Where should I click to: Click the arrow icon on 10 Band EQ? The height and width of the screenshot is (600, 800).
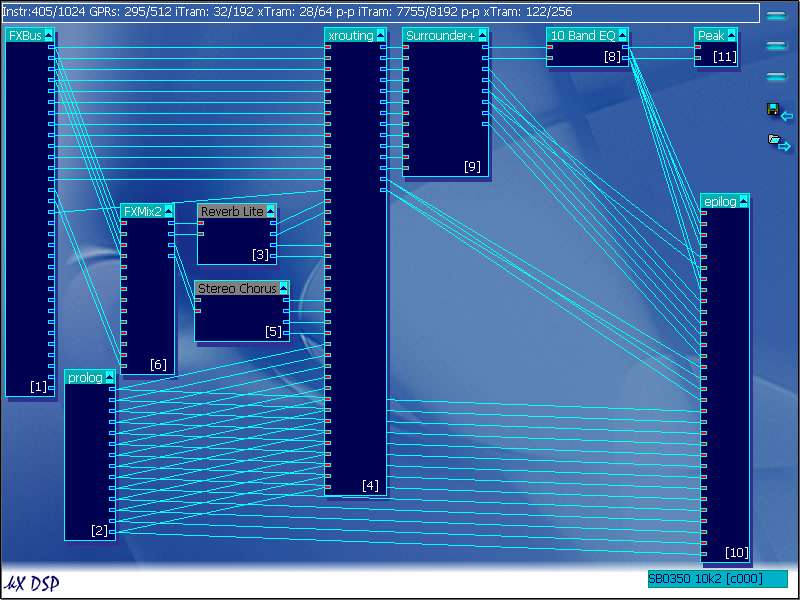pyautogui.click(x=624, y=36)
